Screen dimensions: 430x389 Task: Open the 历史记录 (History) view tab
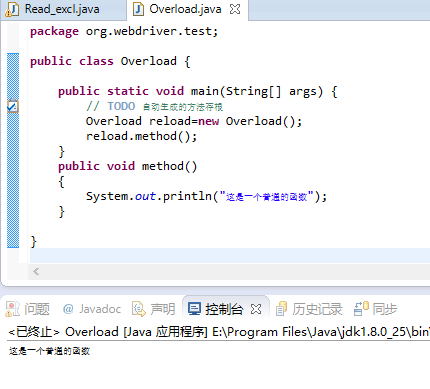309,309
